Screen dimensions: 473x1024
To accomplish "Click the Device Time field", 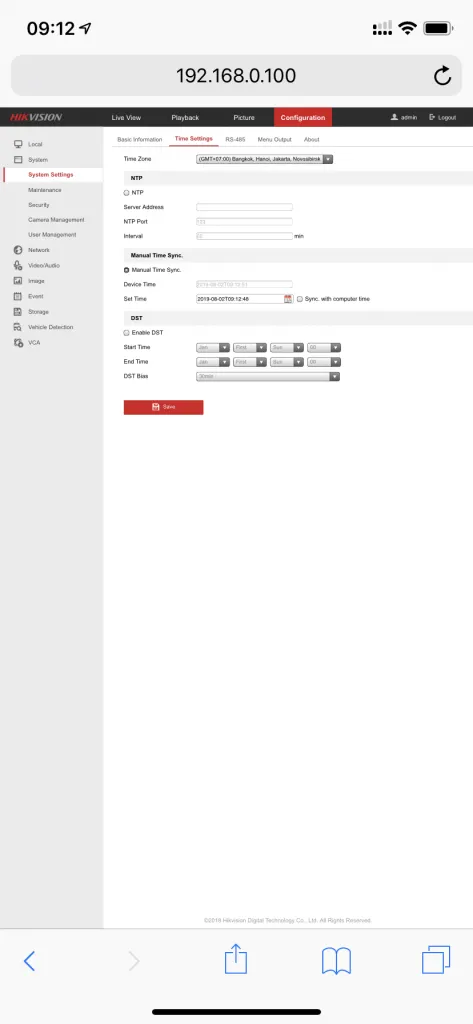I will [x=244, y=284].
